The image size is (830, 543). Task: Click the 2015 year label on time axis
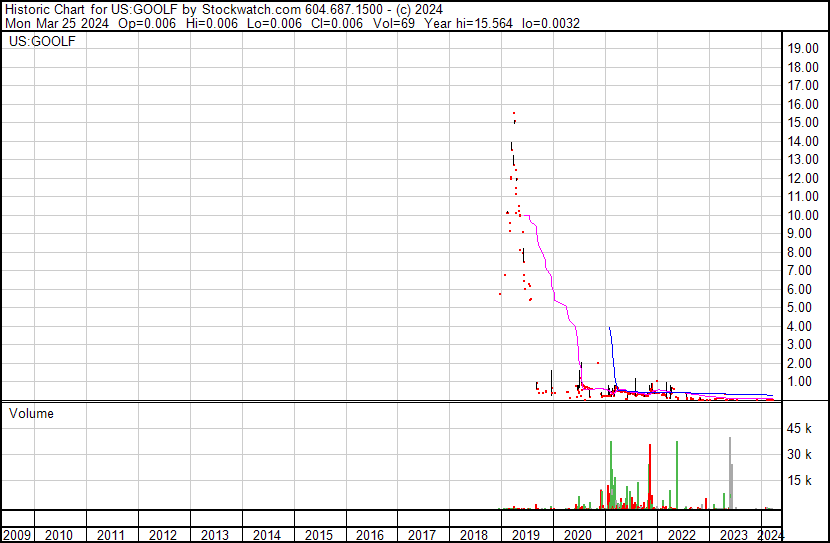pos(318,535)
